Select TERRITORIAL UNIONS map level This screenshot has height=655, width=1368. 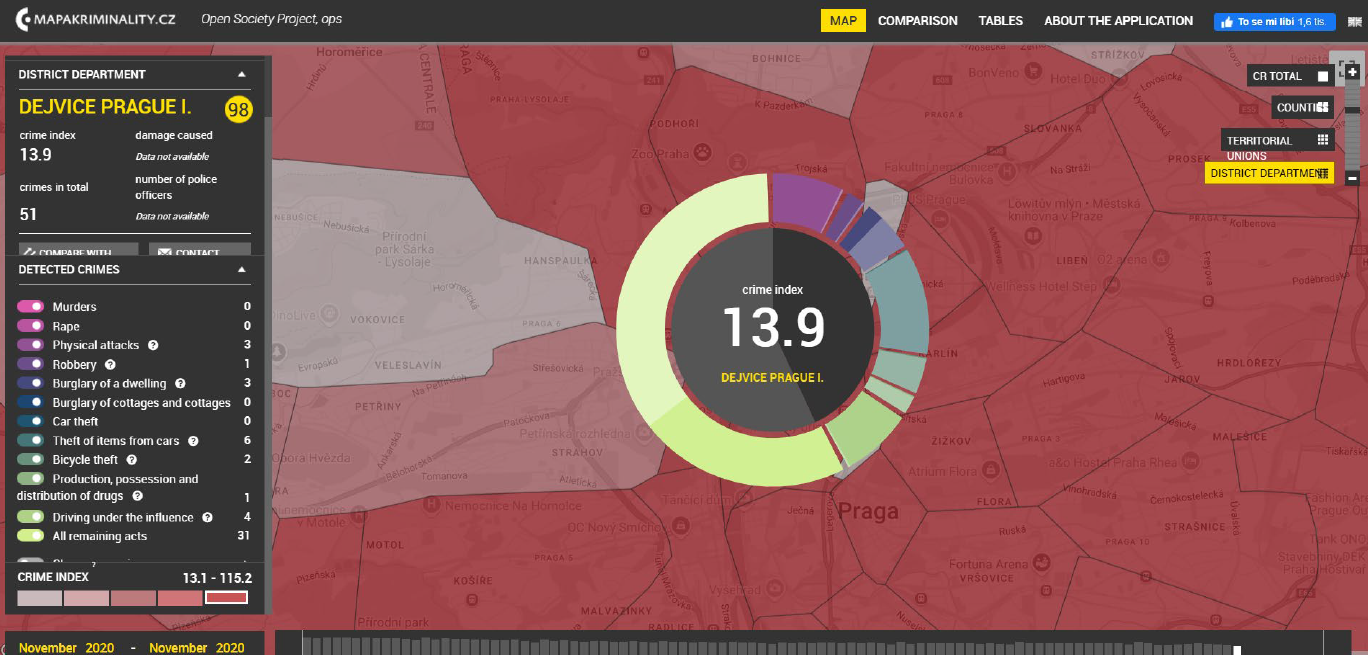point(1277,141)
